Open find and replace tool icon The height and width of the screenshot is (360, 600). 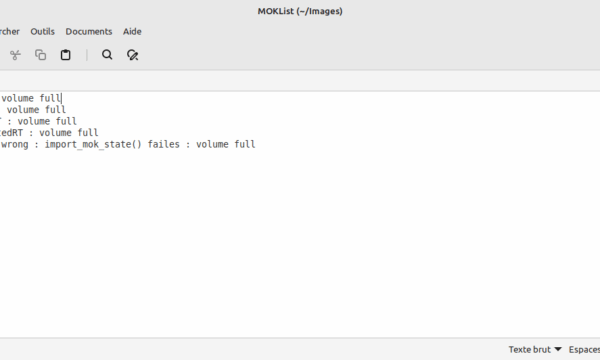coord(132,55)
